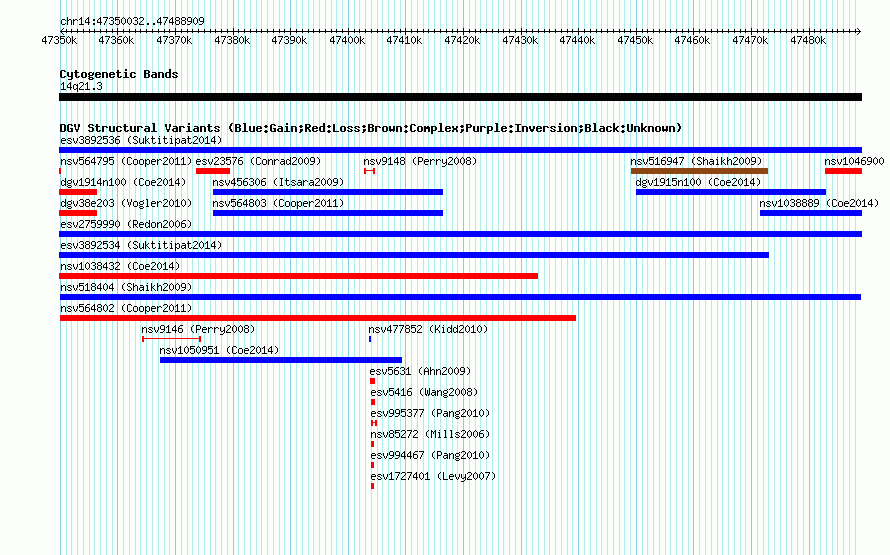Click the 47390k ruler tick label
This screenshot has width=890, height=555.
(289, 40)
